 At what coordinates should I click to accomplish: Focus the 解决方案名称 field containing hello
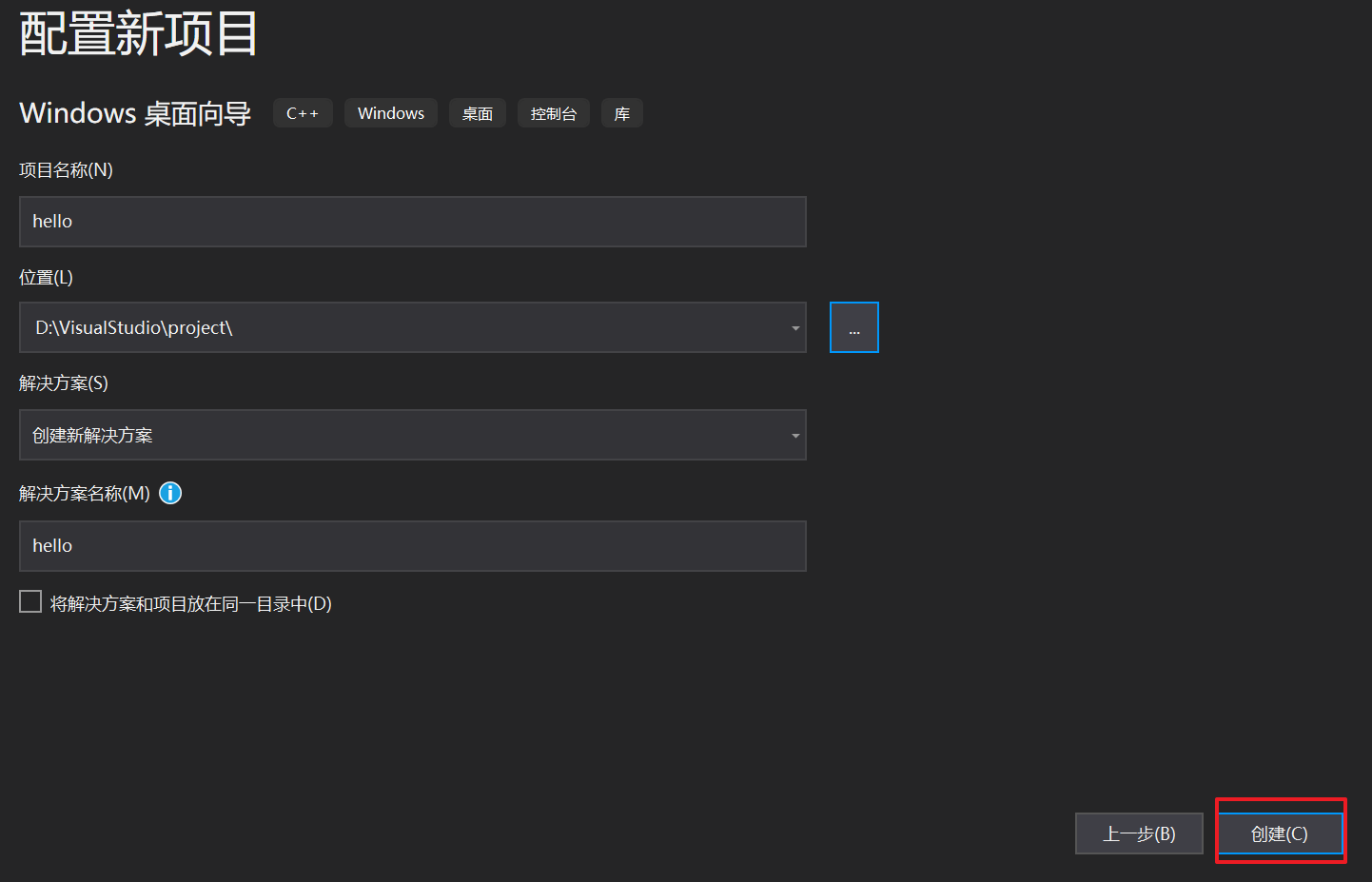(x=413, y=546)
